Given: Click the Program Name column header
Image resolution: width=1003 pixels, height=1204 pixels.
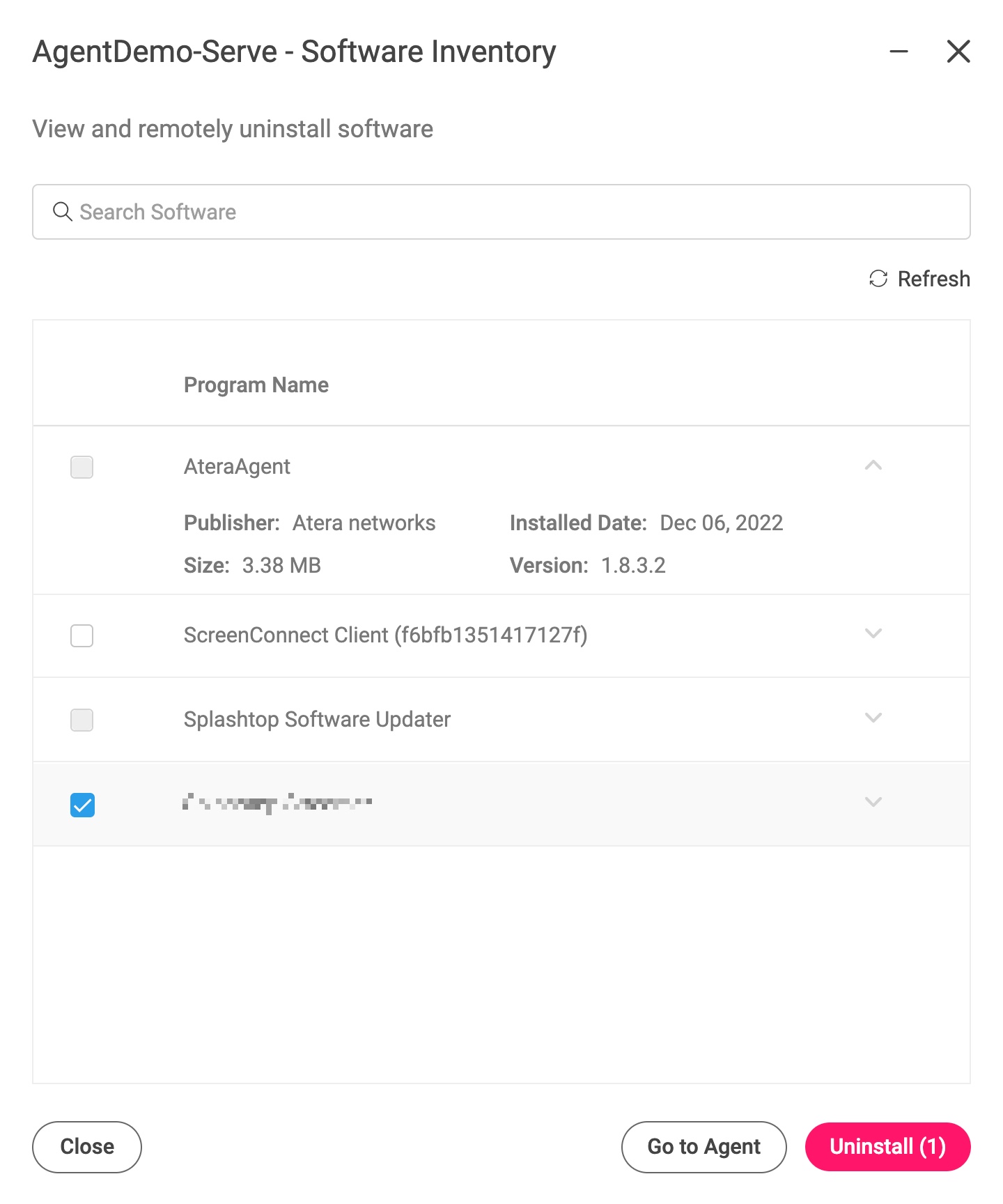Looking at the screenshot, I should tap(256, 385).
